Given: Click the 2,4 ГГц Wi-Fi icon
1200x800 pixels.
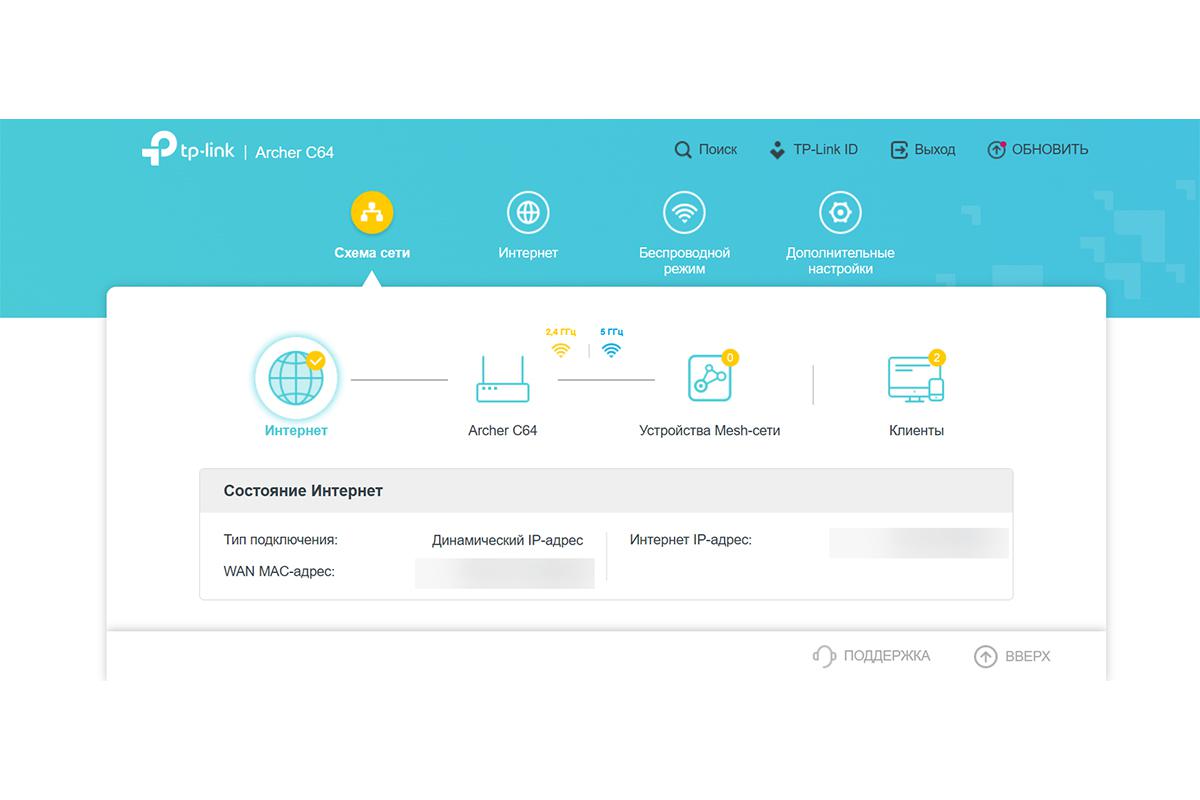Looking at the screenshot, I should pyautogui.click(x=561, y=350).
